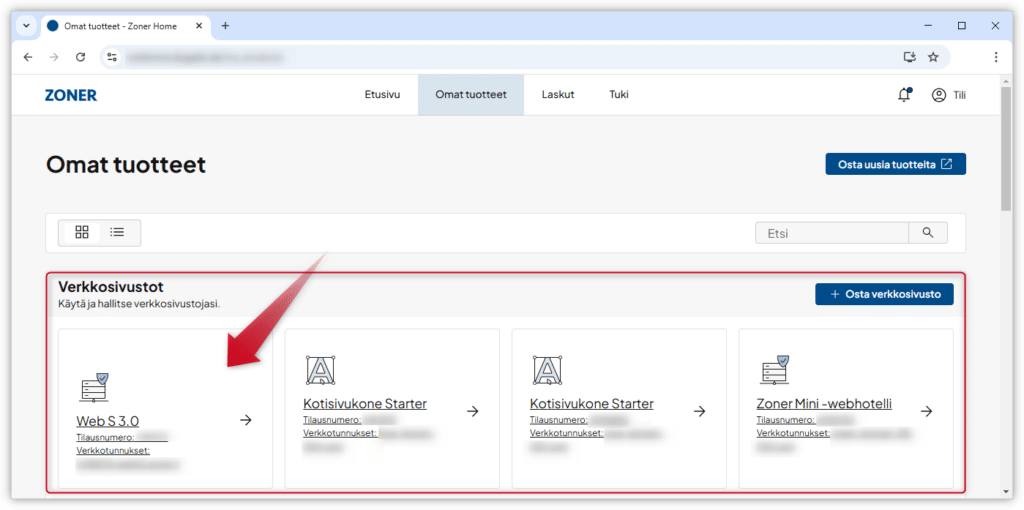Click the Etsi search input field
This screenshot has height=510, width=1024.
coord(831,233)
